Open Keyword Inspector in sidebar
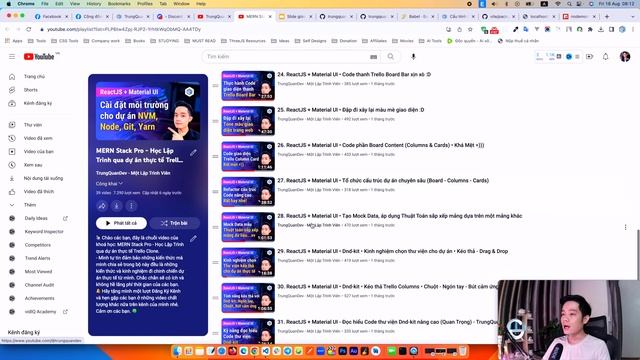This screenshot has width=640, height=360. point(44,231)
